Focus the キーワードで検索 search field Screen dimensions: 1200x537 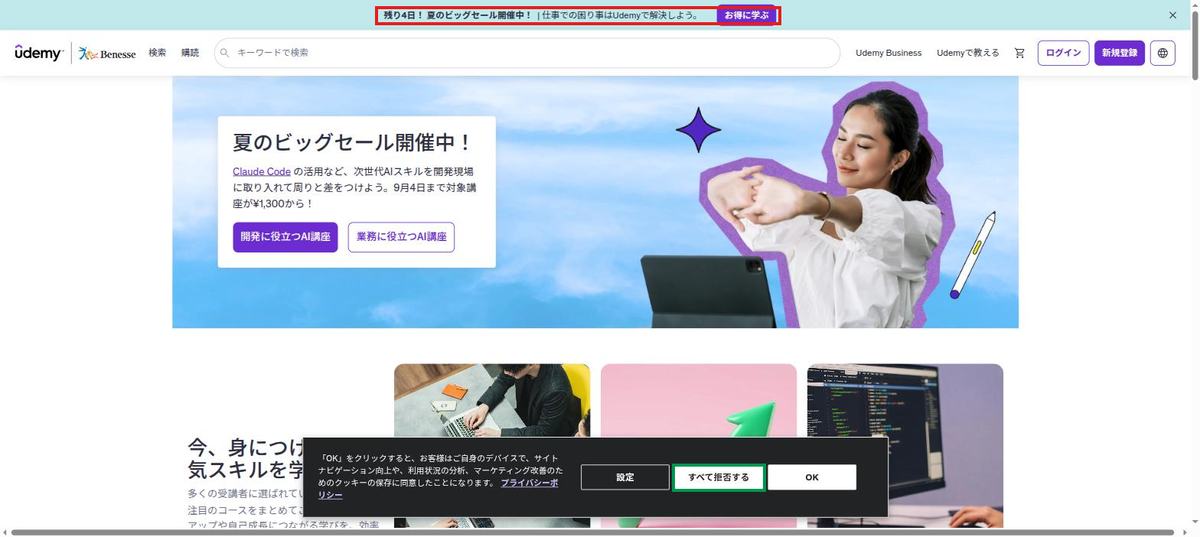[527, 53]
